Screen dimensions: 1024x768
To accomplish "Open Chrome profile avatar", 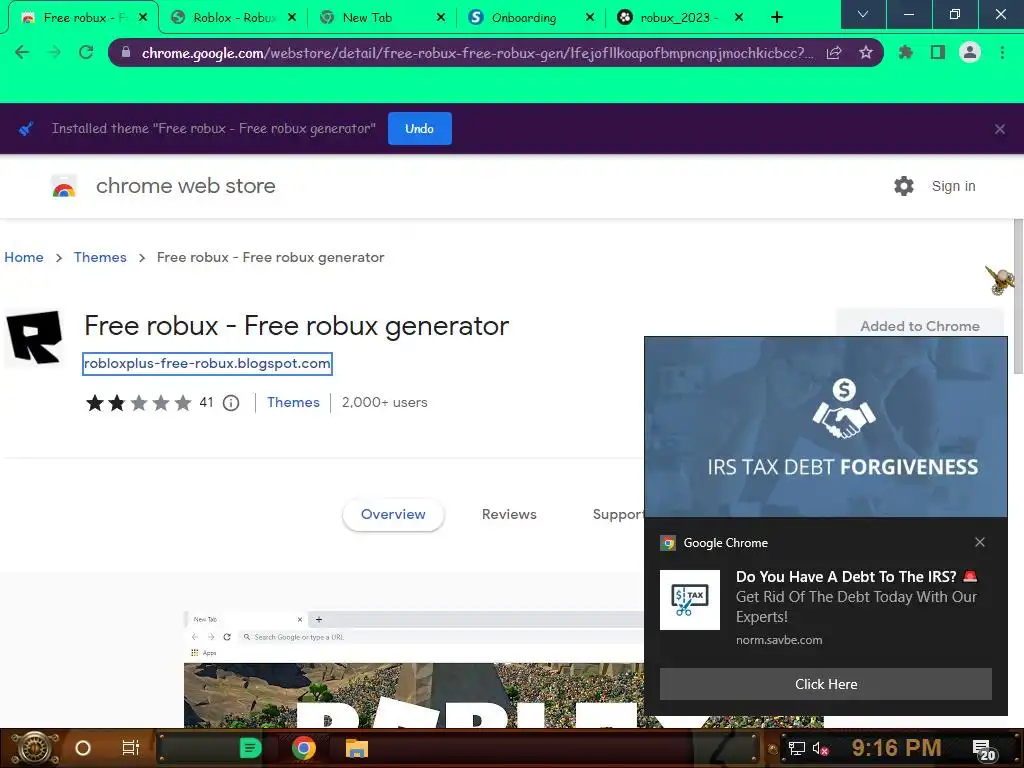I will coord(970,52).
